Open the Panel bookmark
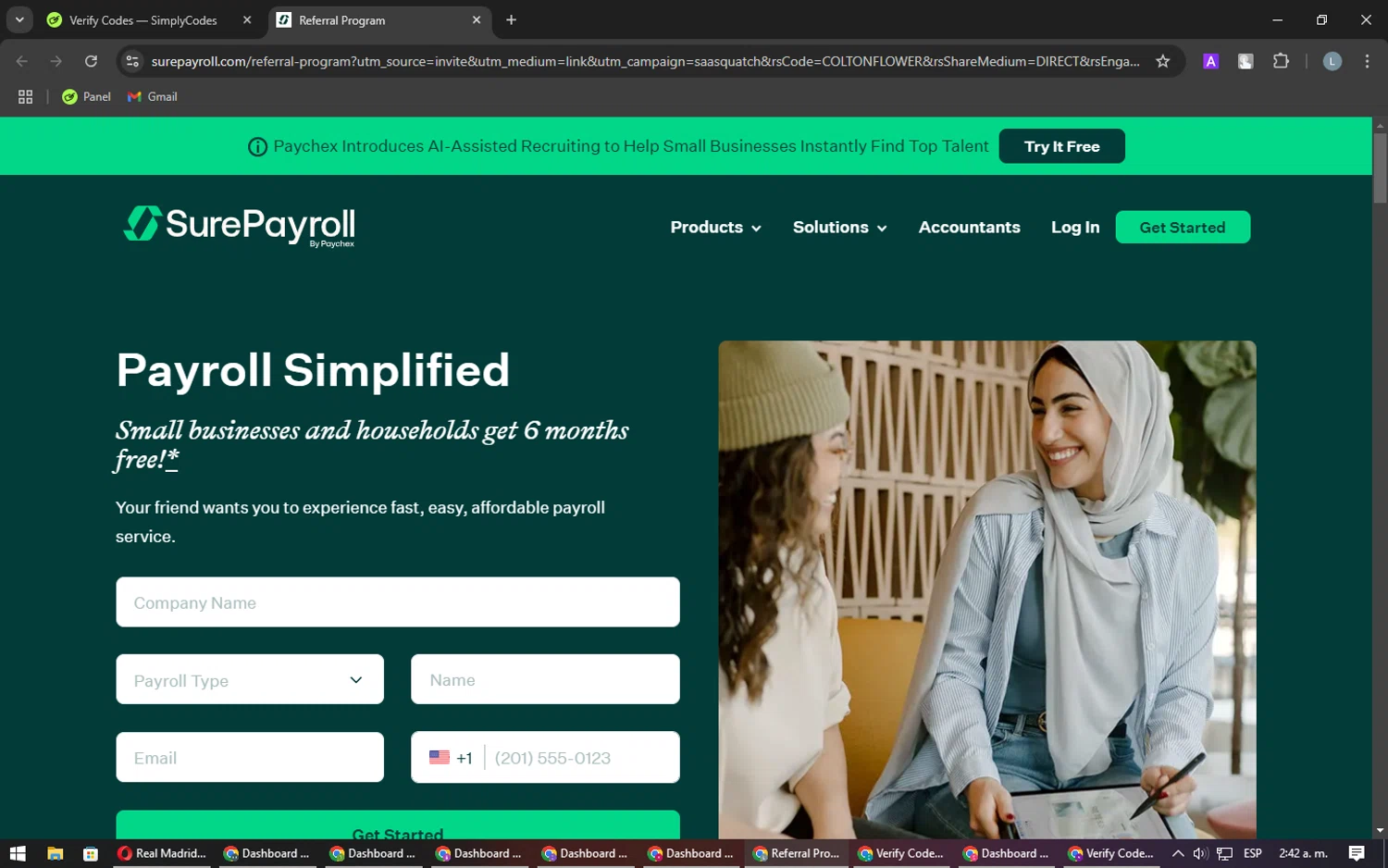The image size is (1388, 868). coord(86,96)
